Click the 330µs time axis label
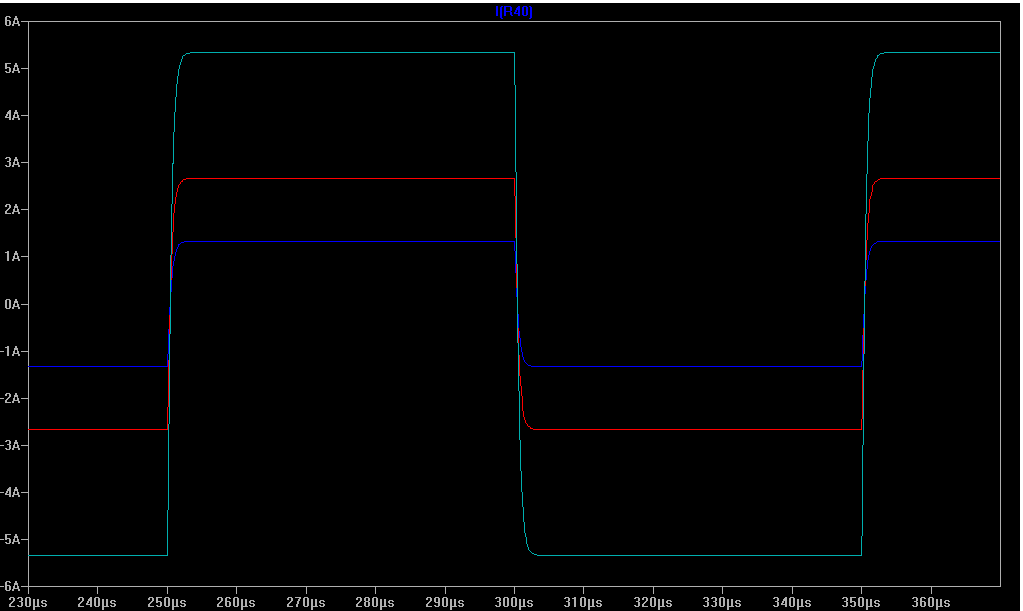 722,603
